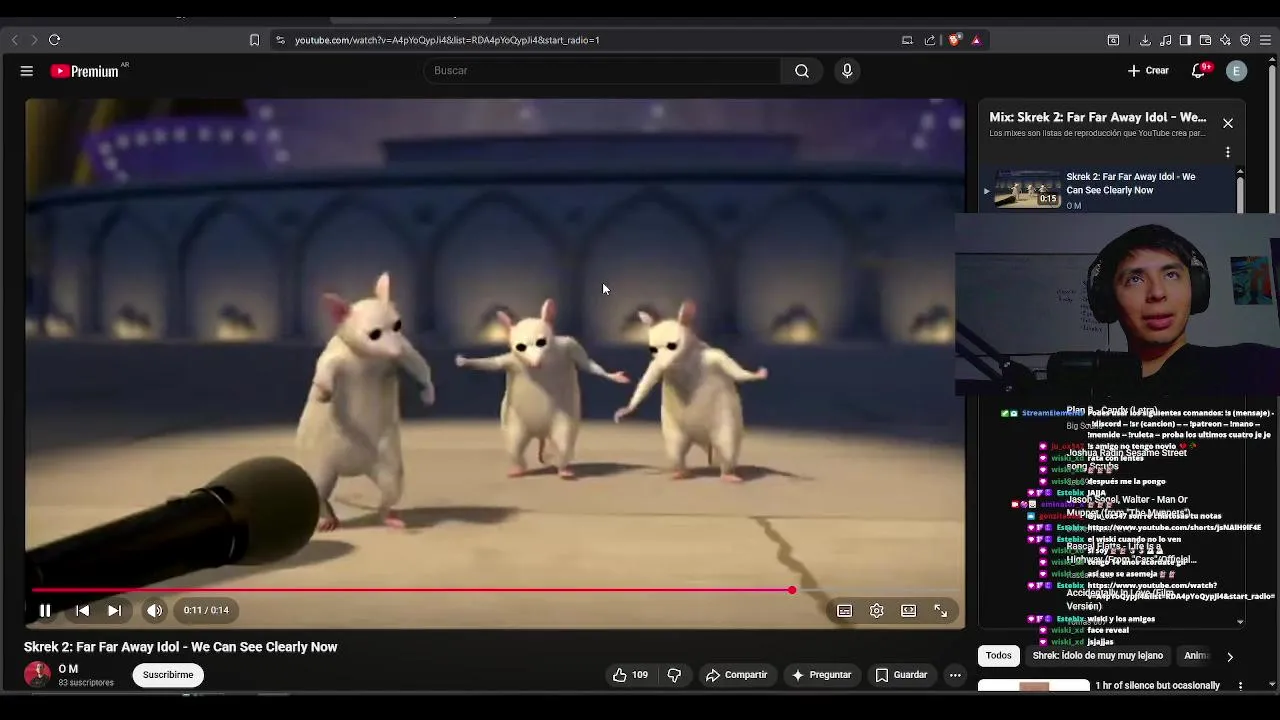Open browser main menu
The height and width of the screenshot is (720, 1280).
click(1266, 40)
